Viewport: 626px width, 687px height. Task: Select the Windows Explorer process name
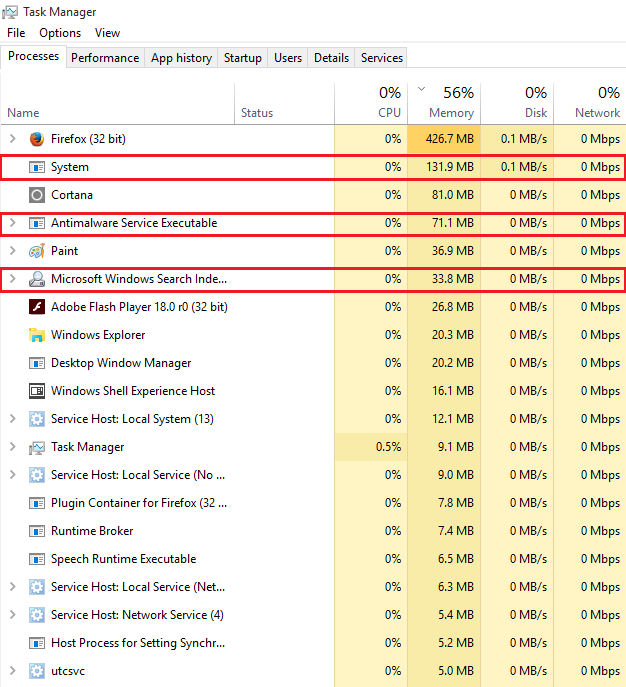pos(98,335)
